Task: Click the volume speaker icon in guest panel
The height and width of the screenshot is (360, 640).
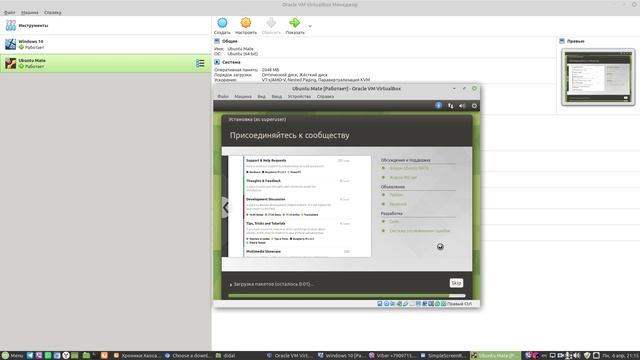Action: tap(462, 106)
